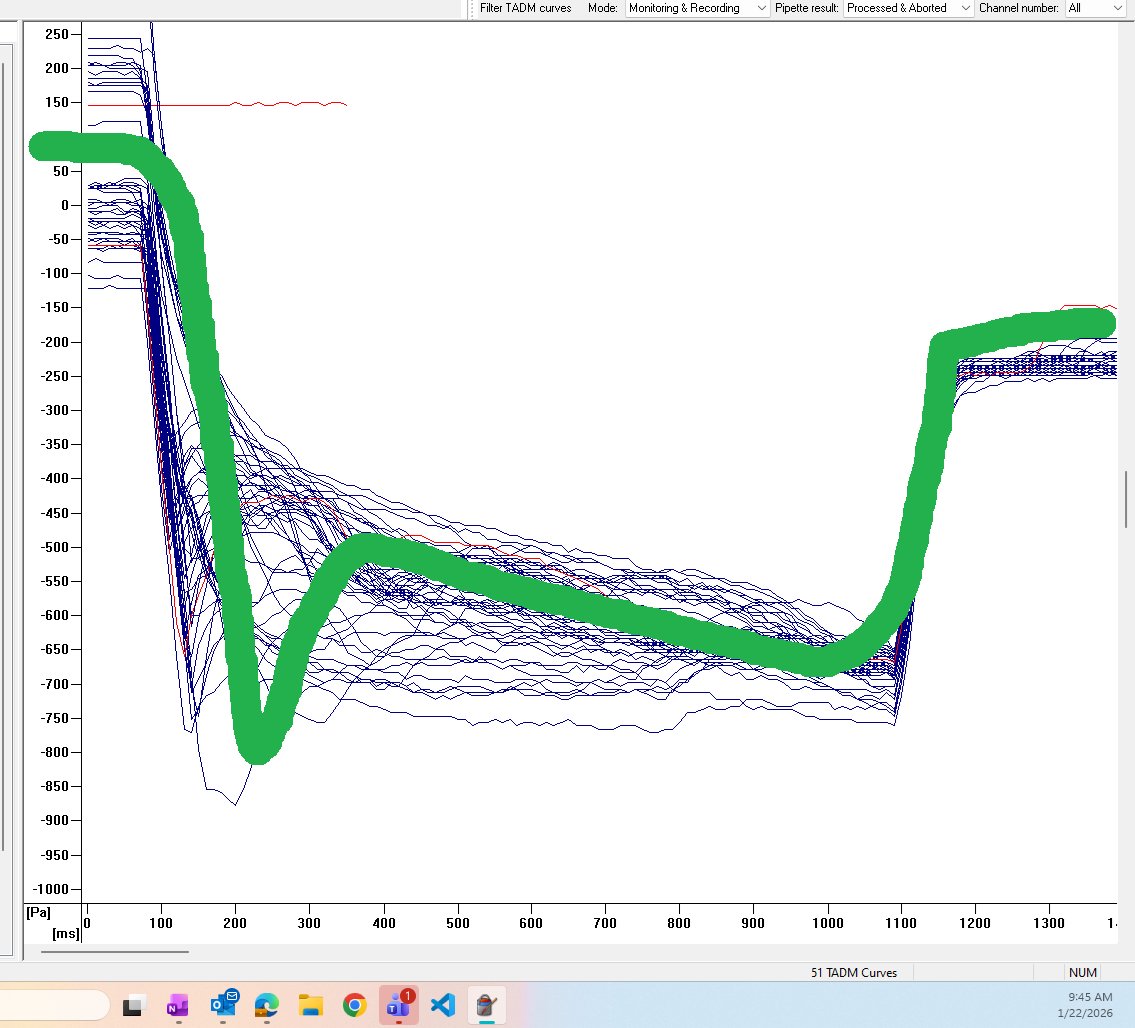Launch OneNote from the taskbar
1135x1028 pixels.
178,1005
